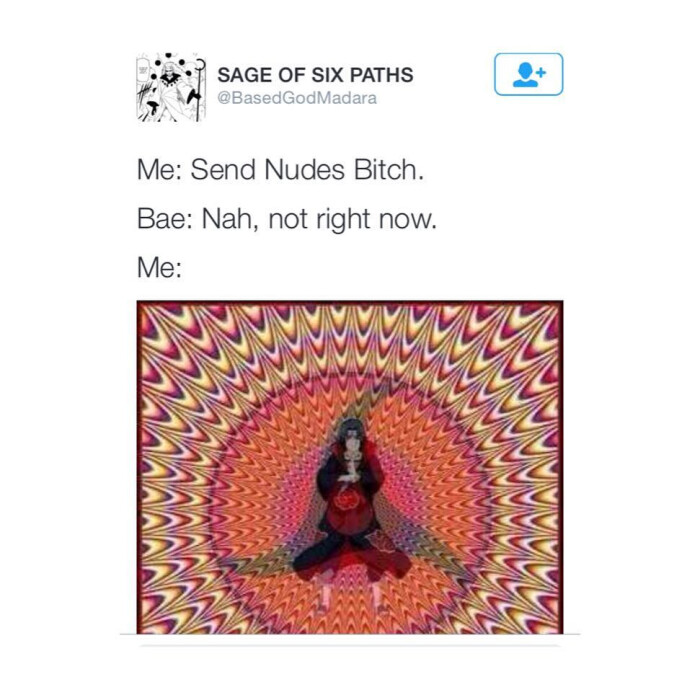Click the top-left corner of the zigzag illusion image
700x700 pixels.
[139, 303]
